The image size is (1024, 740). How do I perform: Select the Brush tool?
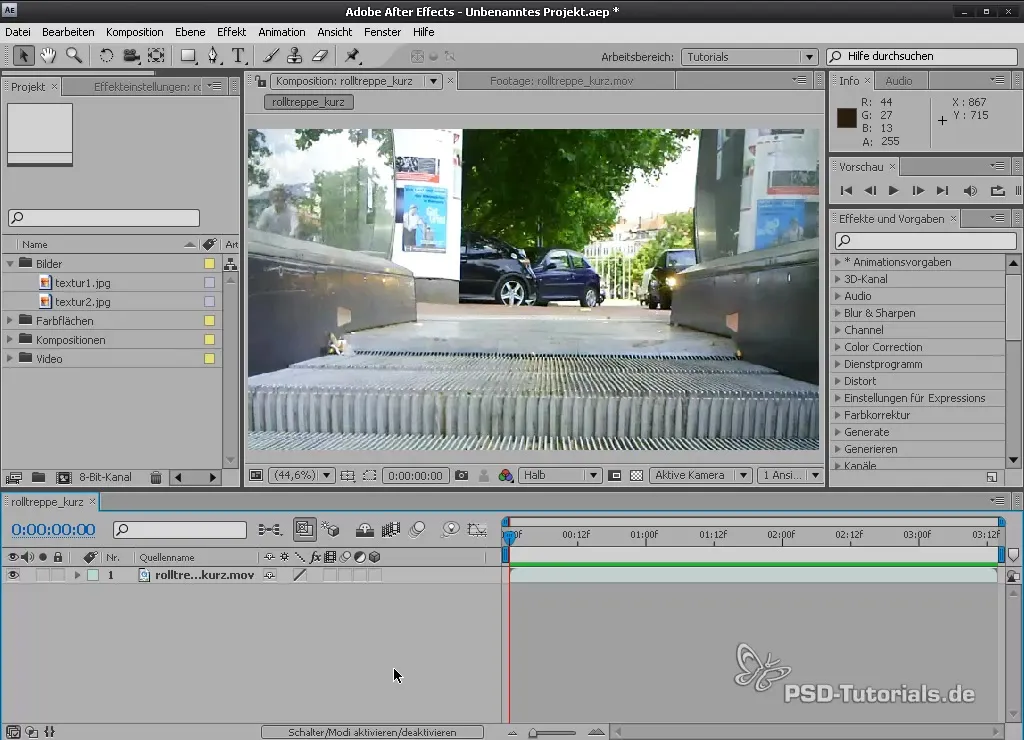pos(270,56)
